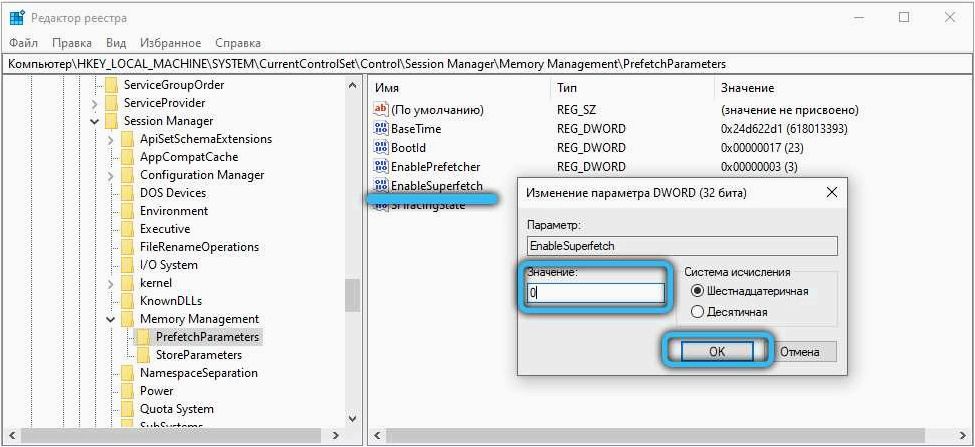
Task: Click the string icon of (По умолчанию) value
Action: (381, 110)
